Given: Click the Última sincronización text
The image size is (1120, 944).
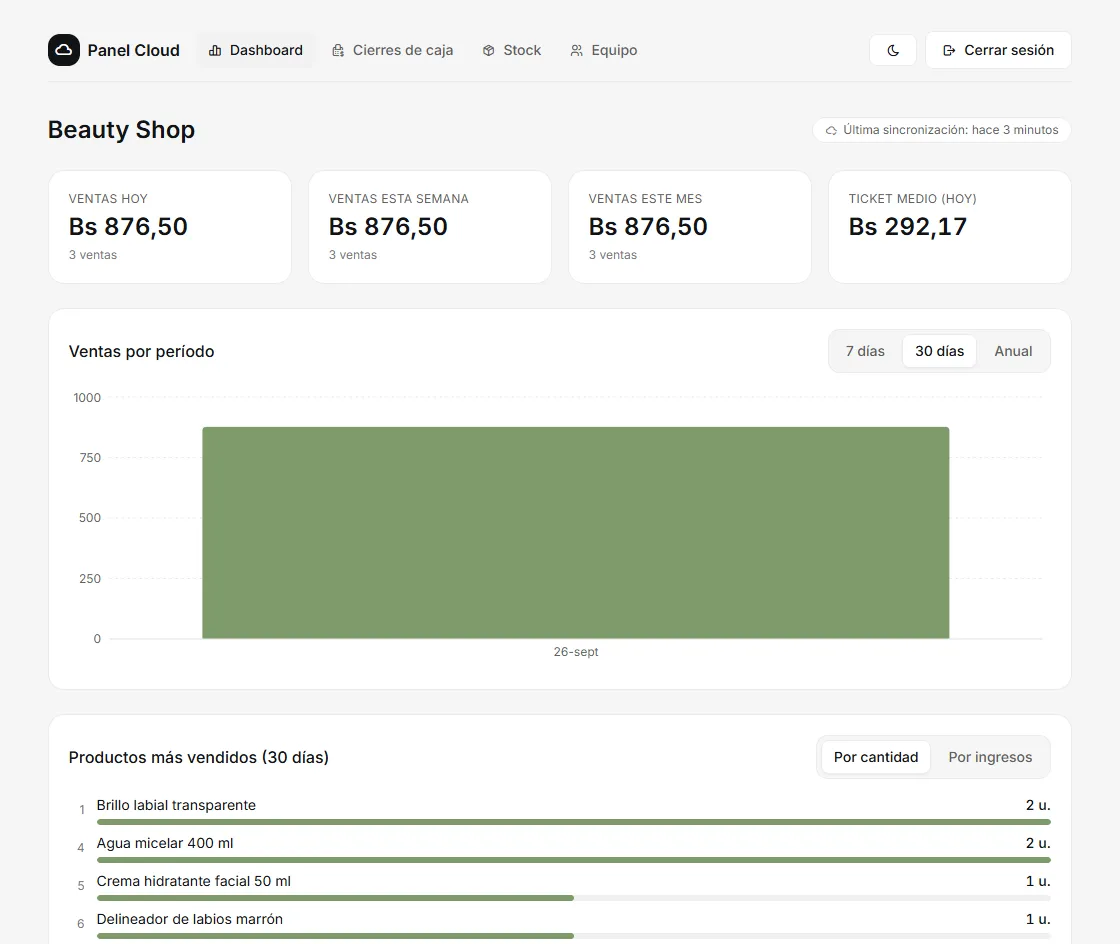Looking at the screenshot, I should [950, 130].
